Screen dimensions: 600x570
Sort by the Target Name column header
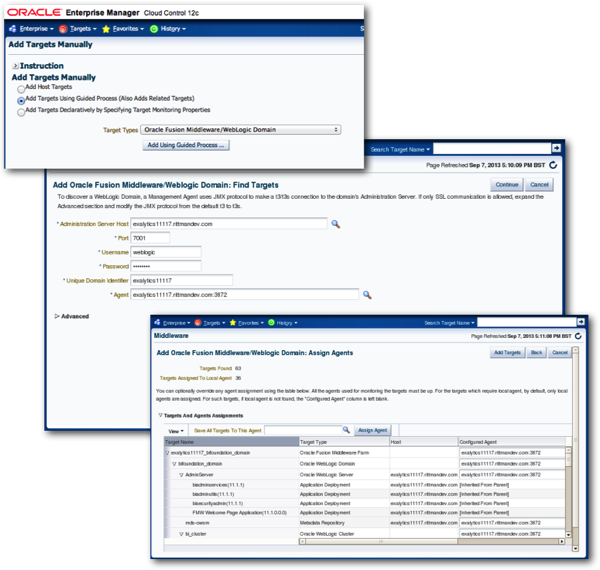coord(231,442)
